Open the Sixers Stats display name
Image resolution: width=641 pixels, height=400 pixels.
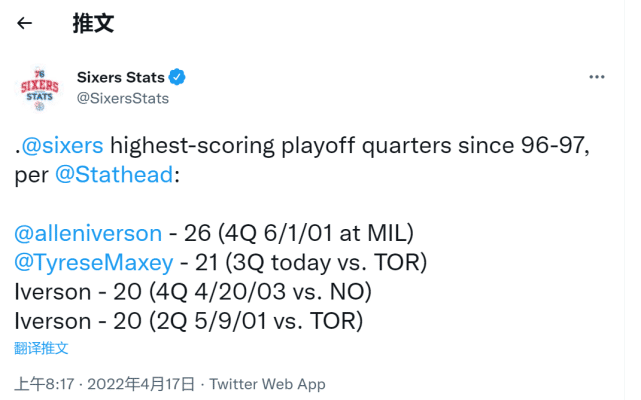coord(120,77)
